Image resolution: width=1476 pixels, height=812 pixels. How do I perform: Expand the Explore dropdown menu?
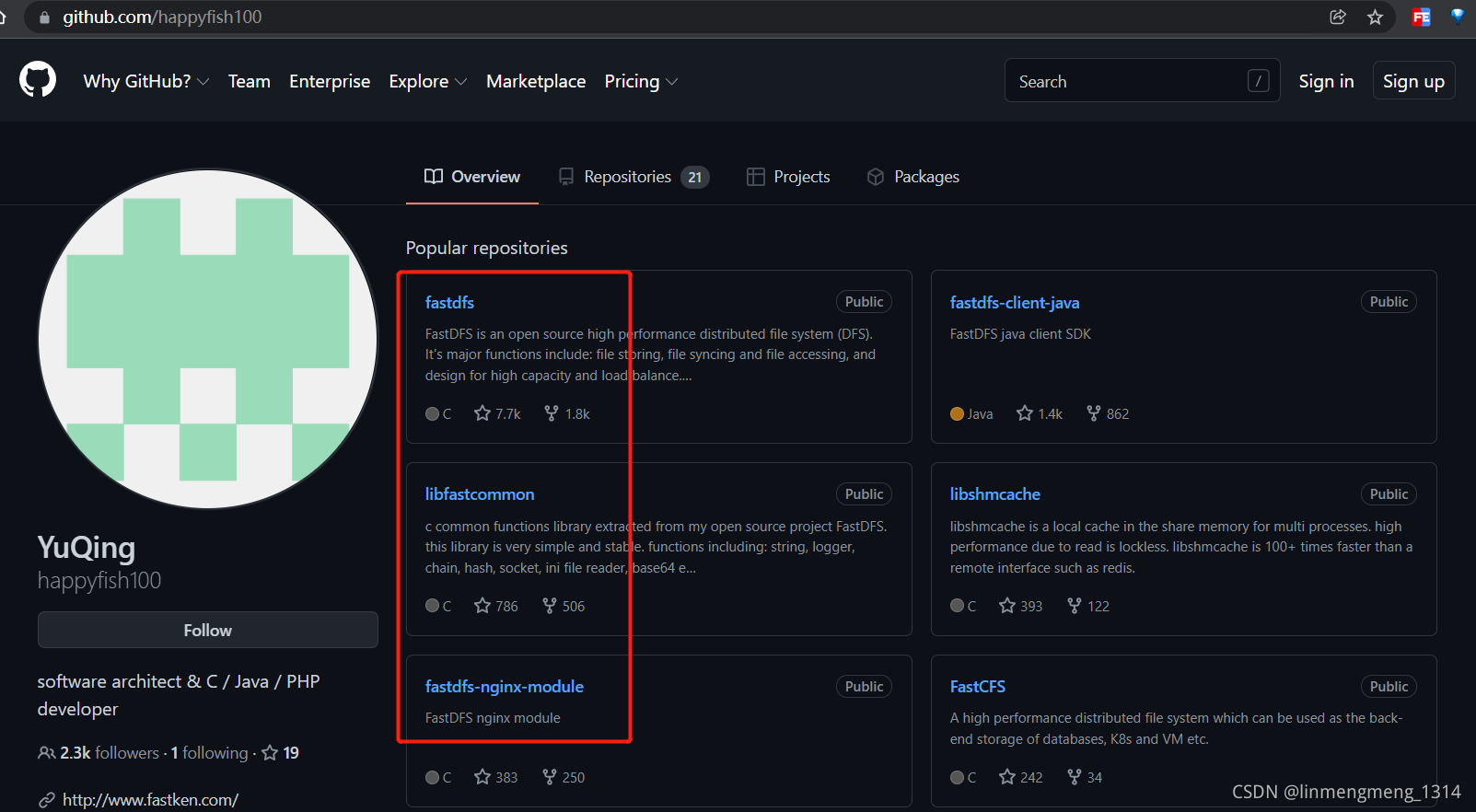click(428, 81)
